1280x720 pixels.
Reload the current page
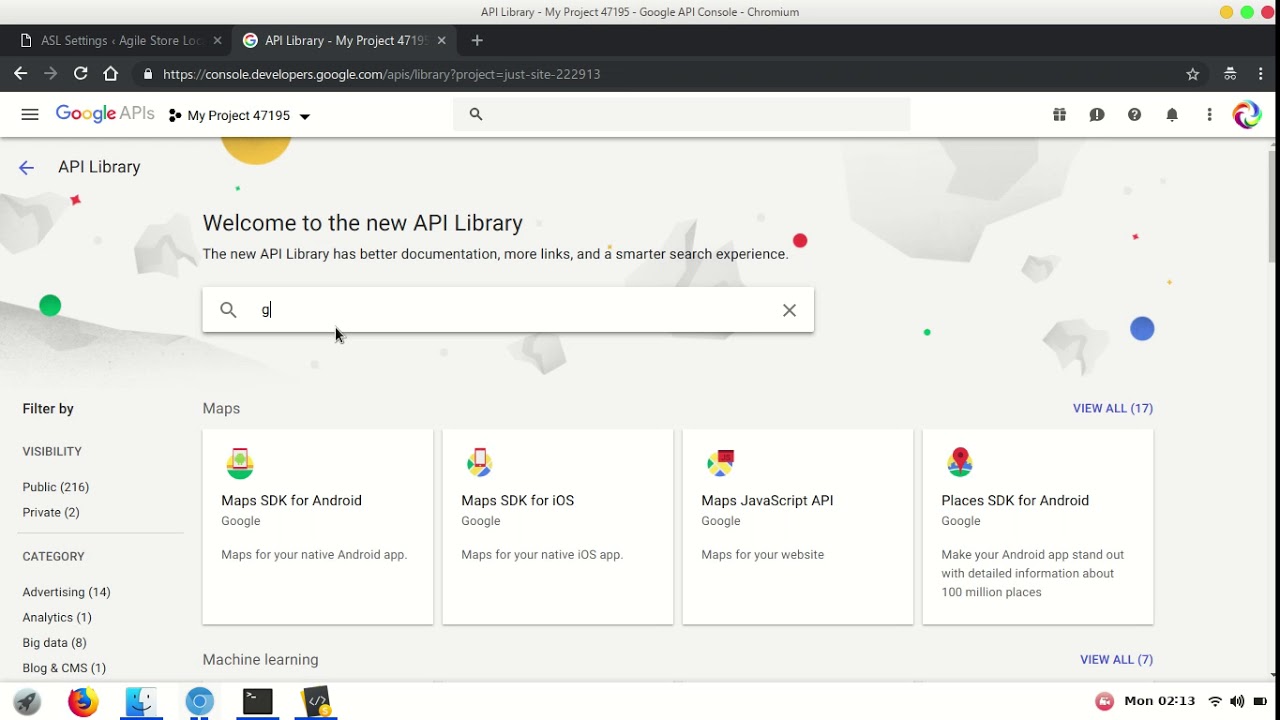click(81, 74)
